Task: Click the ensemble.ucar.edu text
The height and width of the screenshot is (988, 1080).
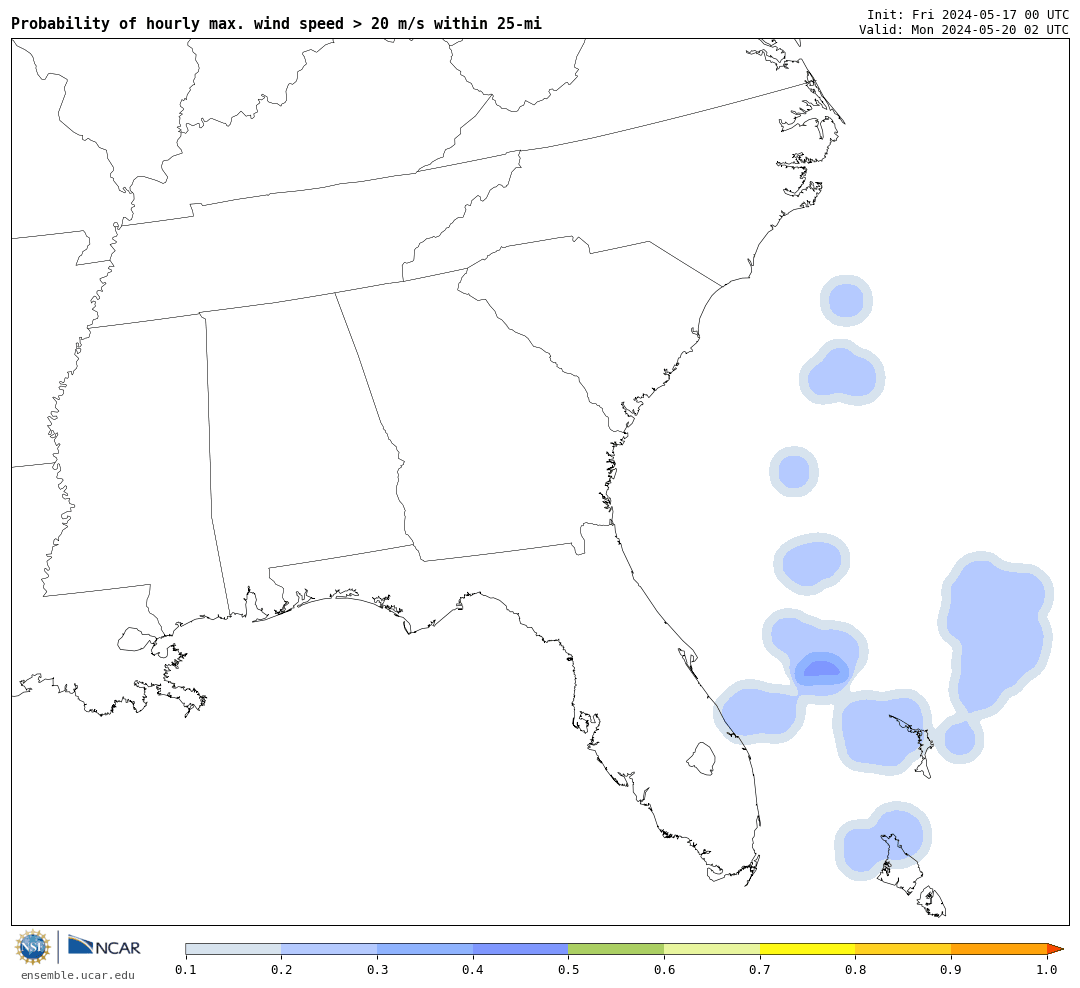Action: point(78,975)
